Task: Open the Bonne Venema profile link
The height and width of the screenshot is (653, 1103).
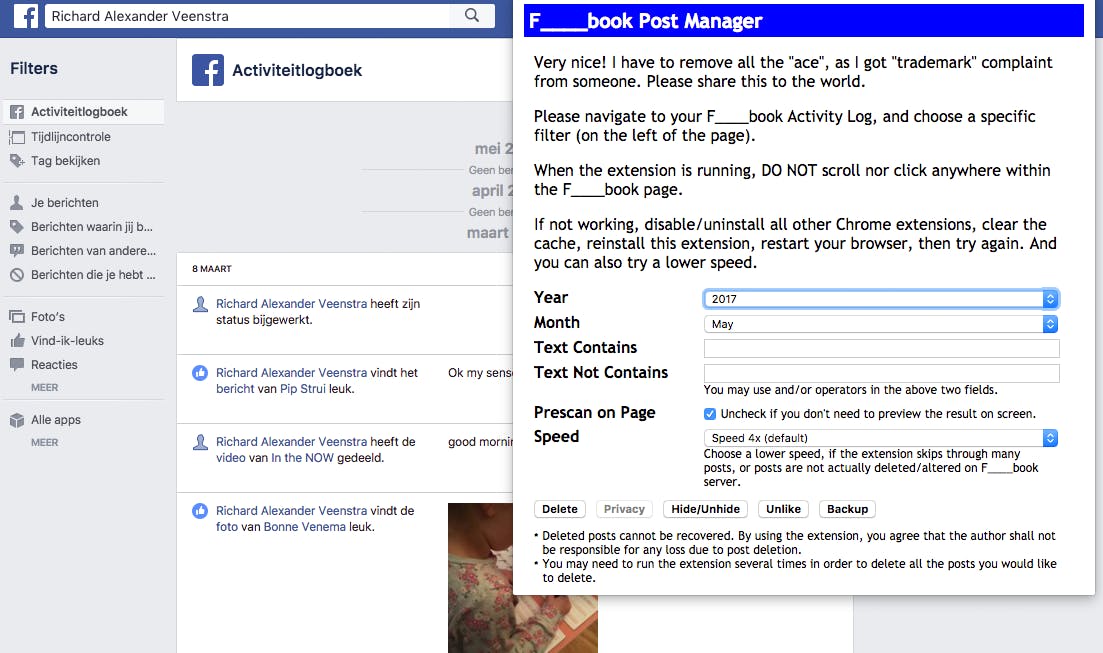Action: 305,527
